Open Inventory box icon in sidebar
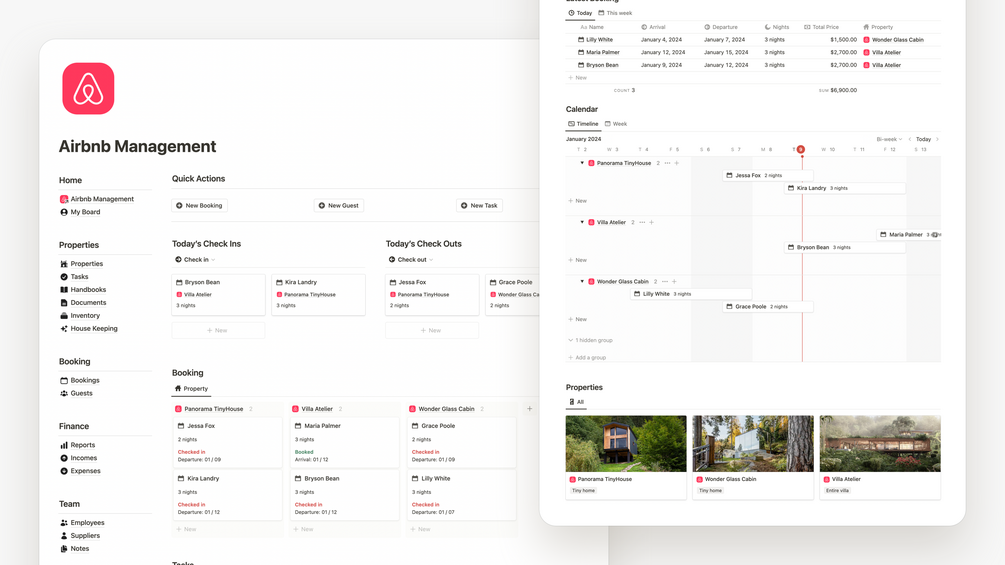The width and height of the screenshot is (1005, 565). click(64, 316)
